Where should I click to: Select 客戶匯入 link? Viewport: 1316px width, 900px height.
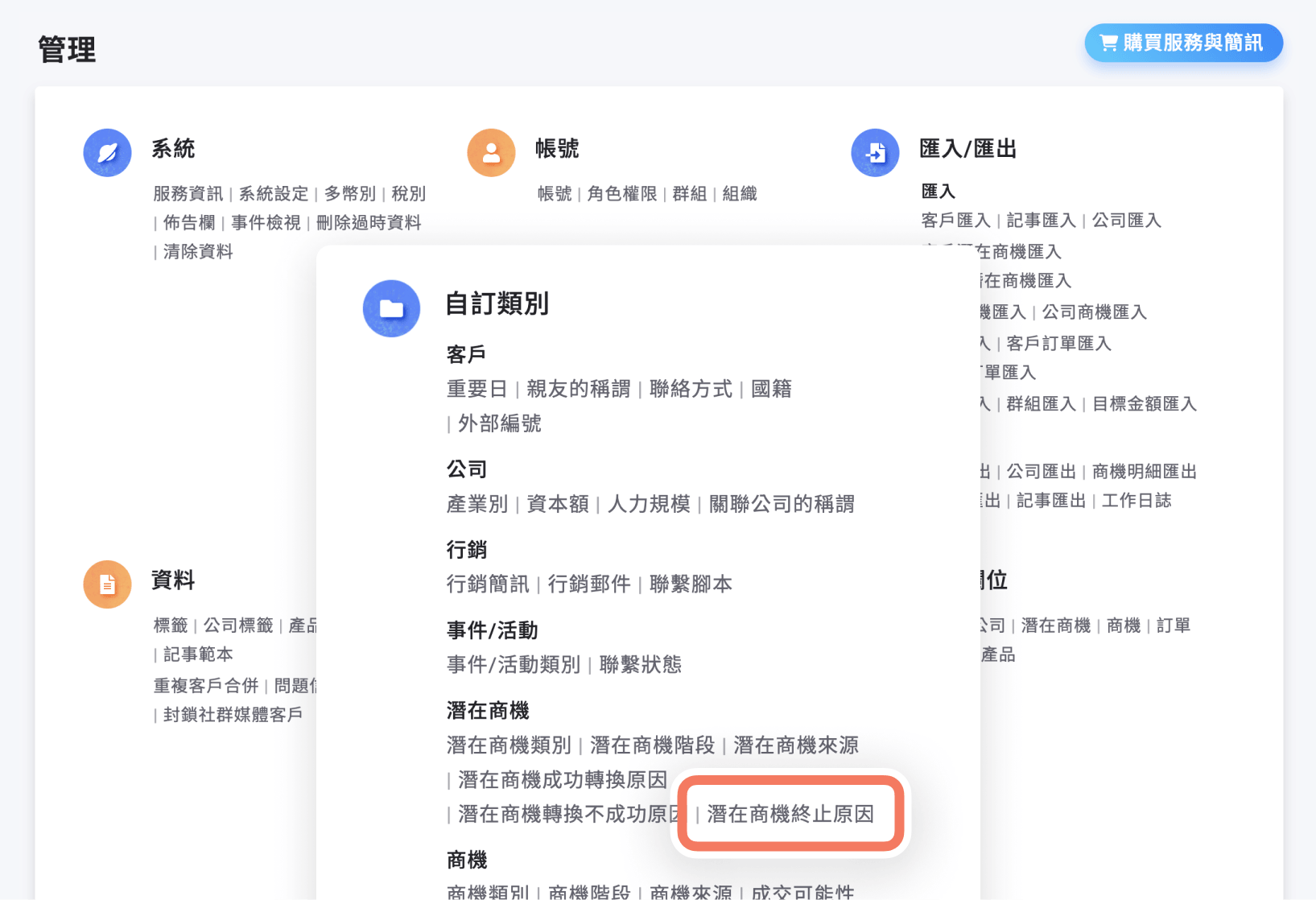(956, 221)
